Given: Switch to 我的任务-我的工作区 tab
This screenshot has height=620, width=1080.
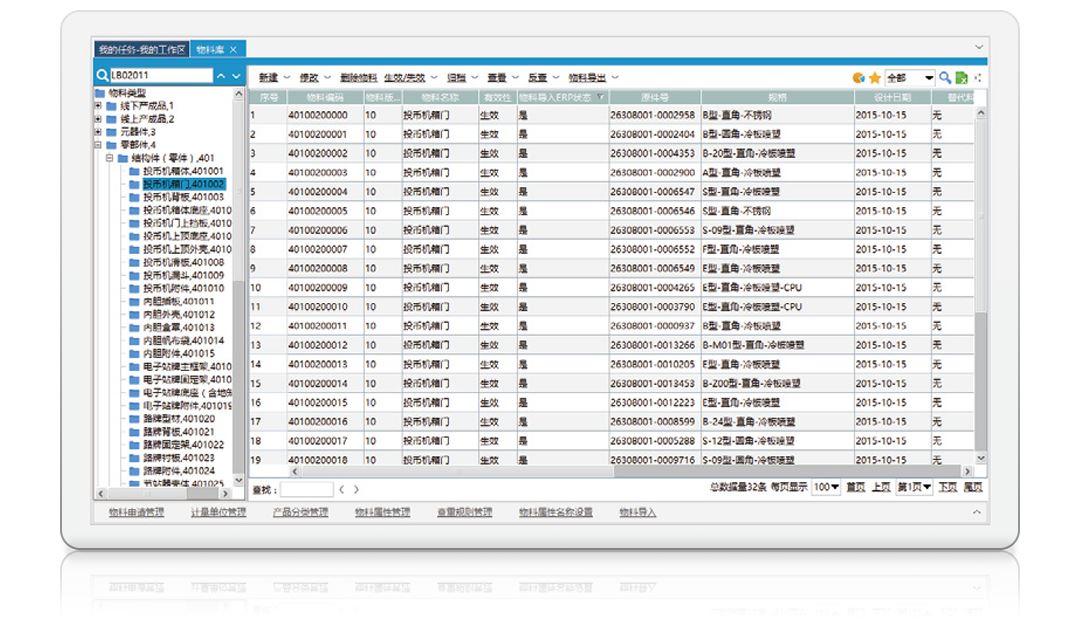Looking at the screenshot, I should click(x=141, y=49).
